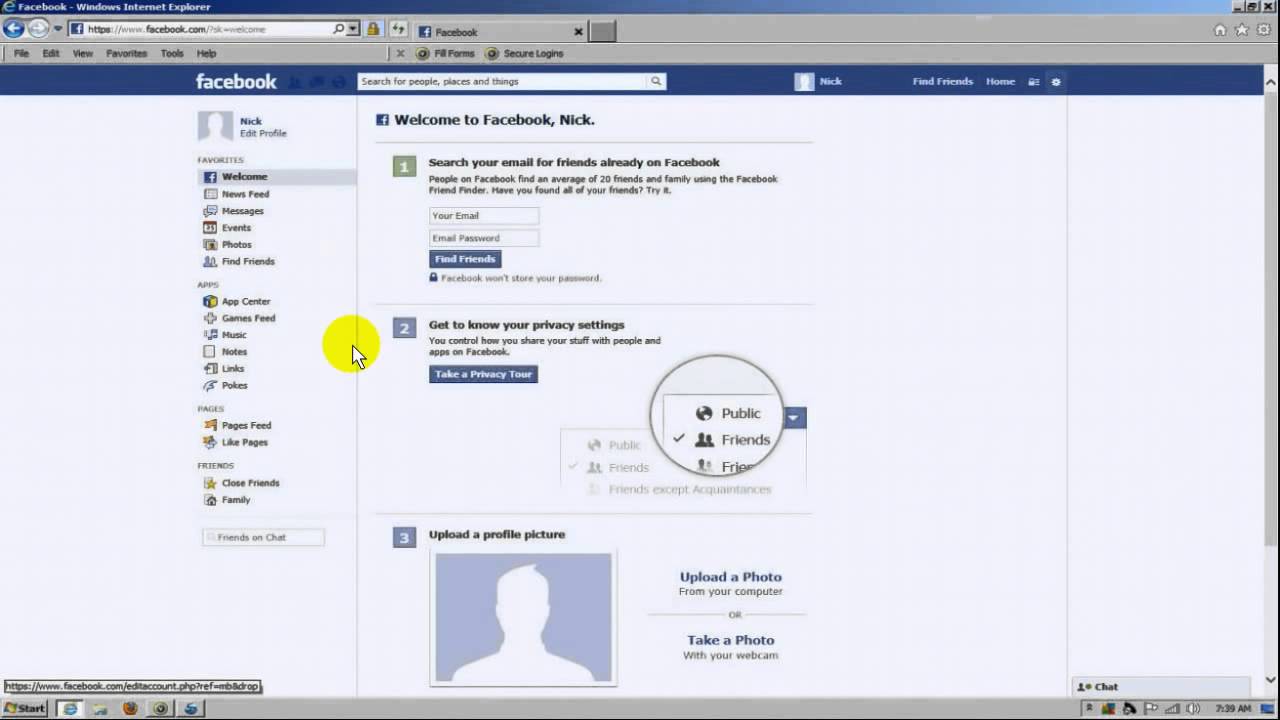Screen dimensions: 1280x720
Task: Click the Email Password field
Action: (484, 238)
